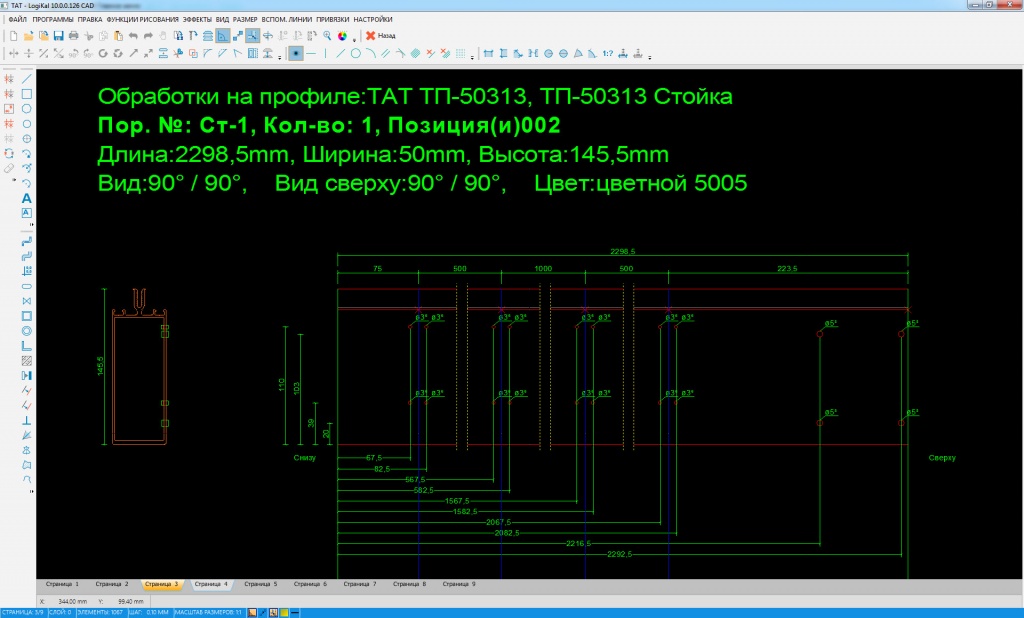
Task: Open the zoom magnifier tool
Action: (x=327, y=36)
